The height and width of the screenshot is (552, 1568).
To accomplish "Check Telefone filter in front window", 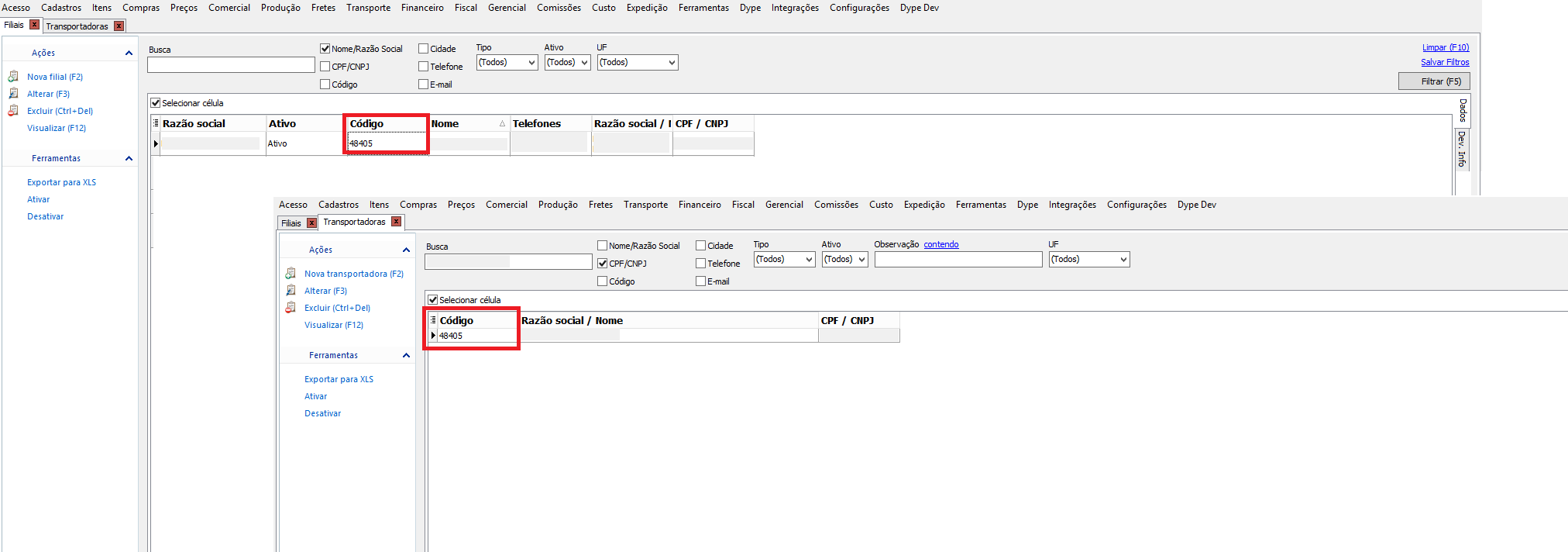I will pyautogui.click(x=701, y=264).
